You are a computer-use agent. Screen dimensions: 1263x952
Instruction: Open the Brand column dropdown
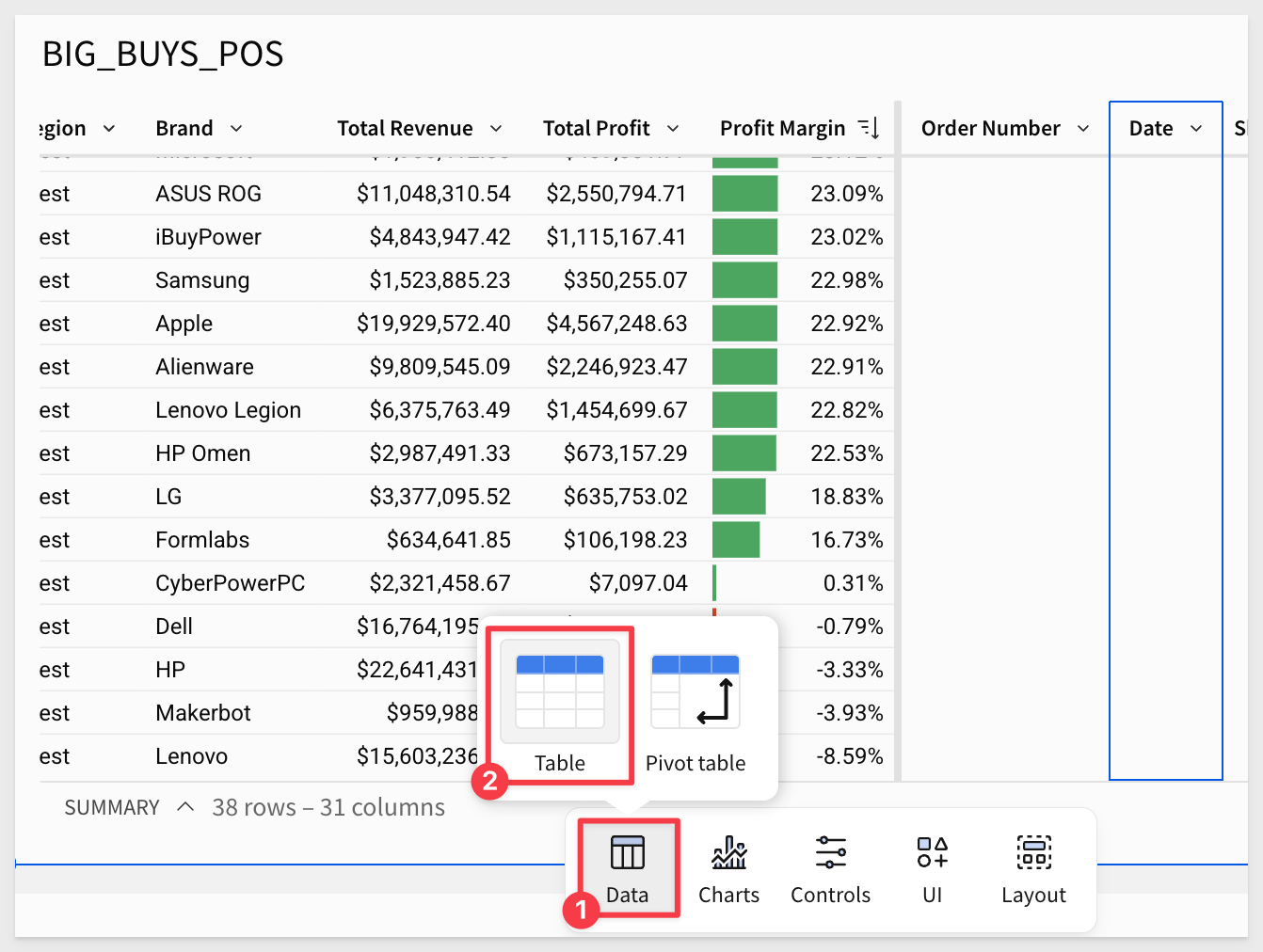[x=236, y=128]
